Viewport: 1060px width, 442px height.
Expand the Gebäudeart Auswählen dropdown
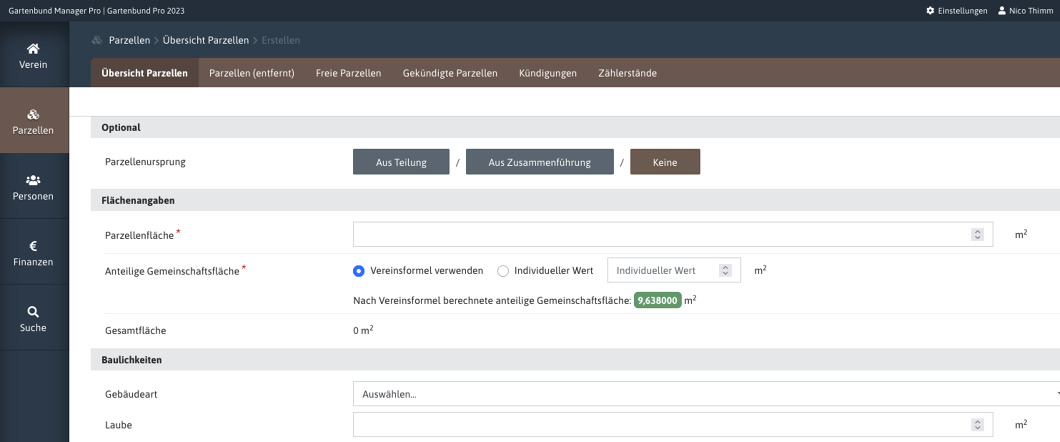[x=705, y=394]
